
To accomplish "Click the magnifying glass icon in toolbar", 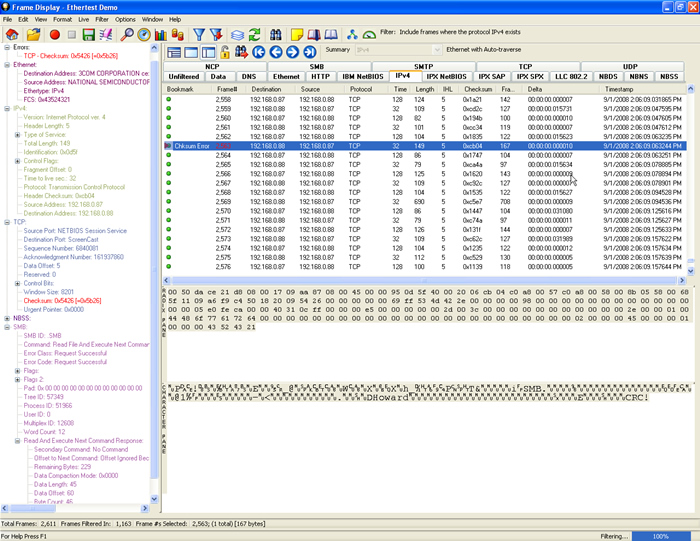I will [128, 34].
